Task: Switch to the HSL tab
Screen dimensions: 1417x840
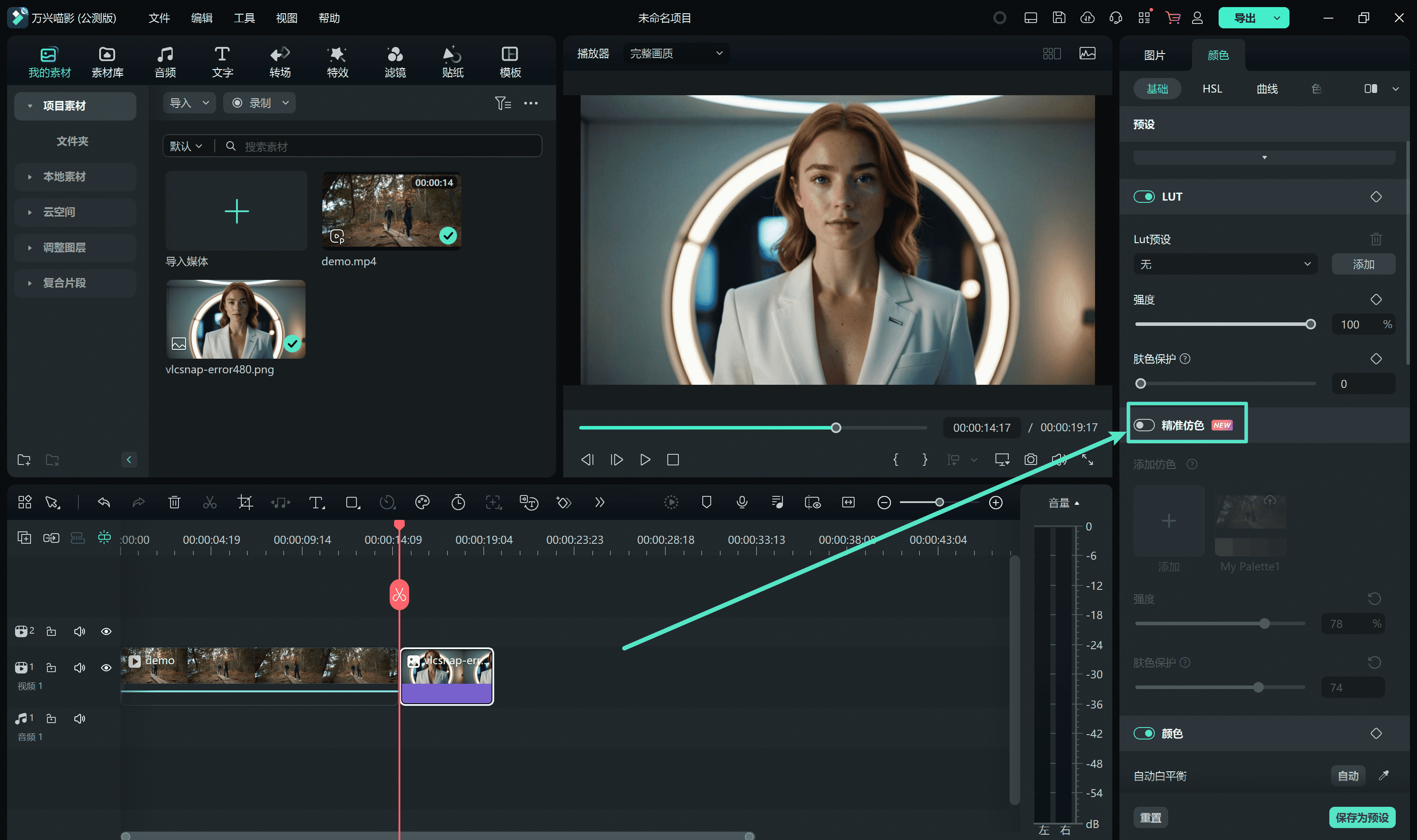Action: 1212,89
